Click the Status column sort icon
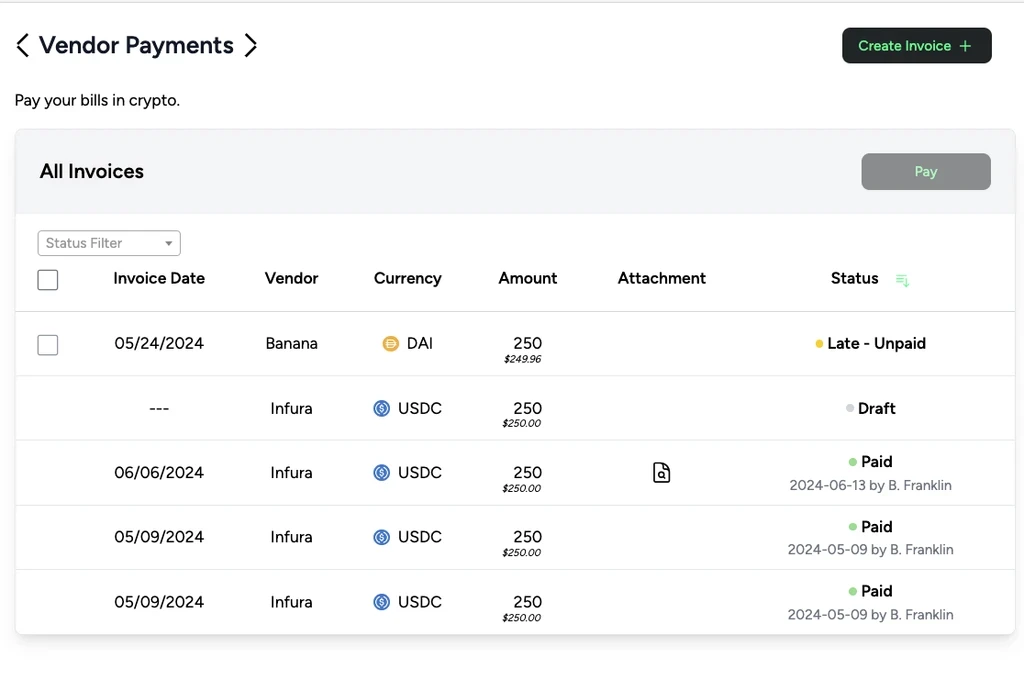This screenshot has height=692, width=1024. tap(902, 280)
